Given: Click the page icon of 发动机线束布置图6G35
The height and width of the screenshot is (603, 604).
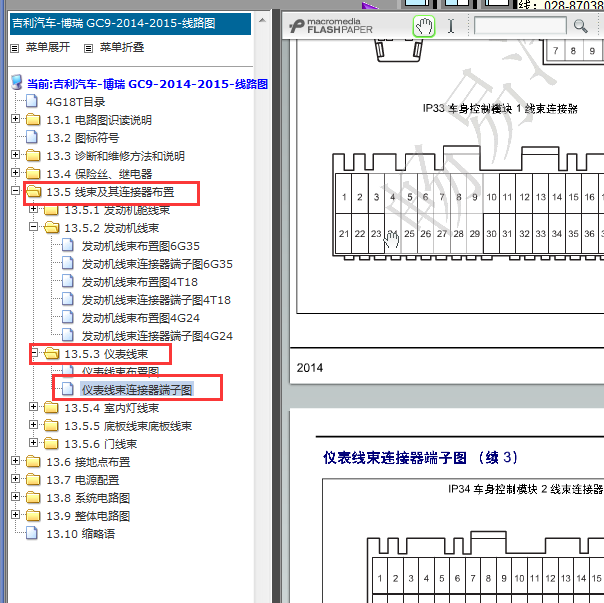Looking at the screenshot, I should (x=68, y=245).
